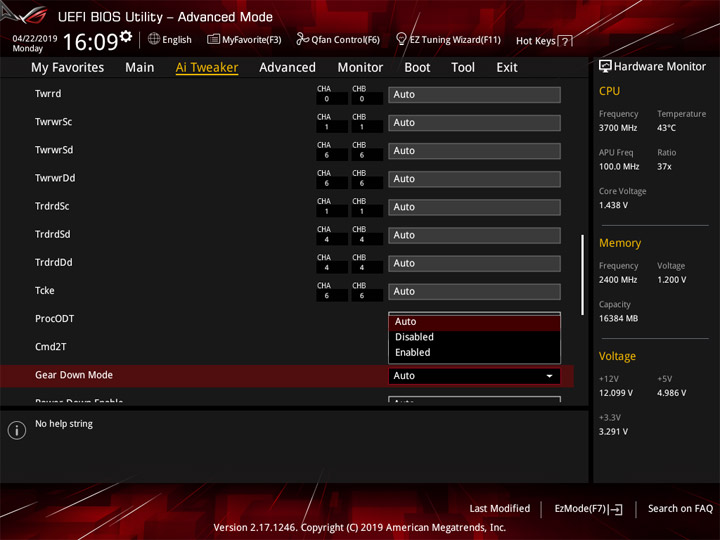720x540 pixels.
Task: Select the TwrwrSd setting label
Action: (x=54, y=150)
